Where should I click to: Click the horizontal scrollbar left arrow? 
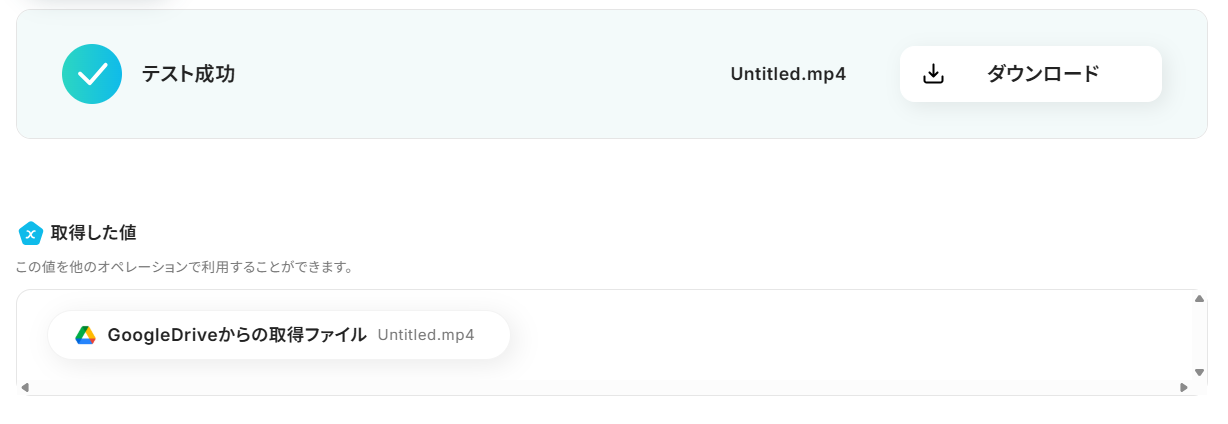25,387
